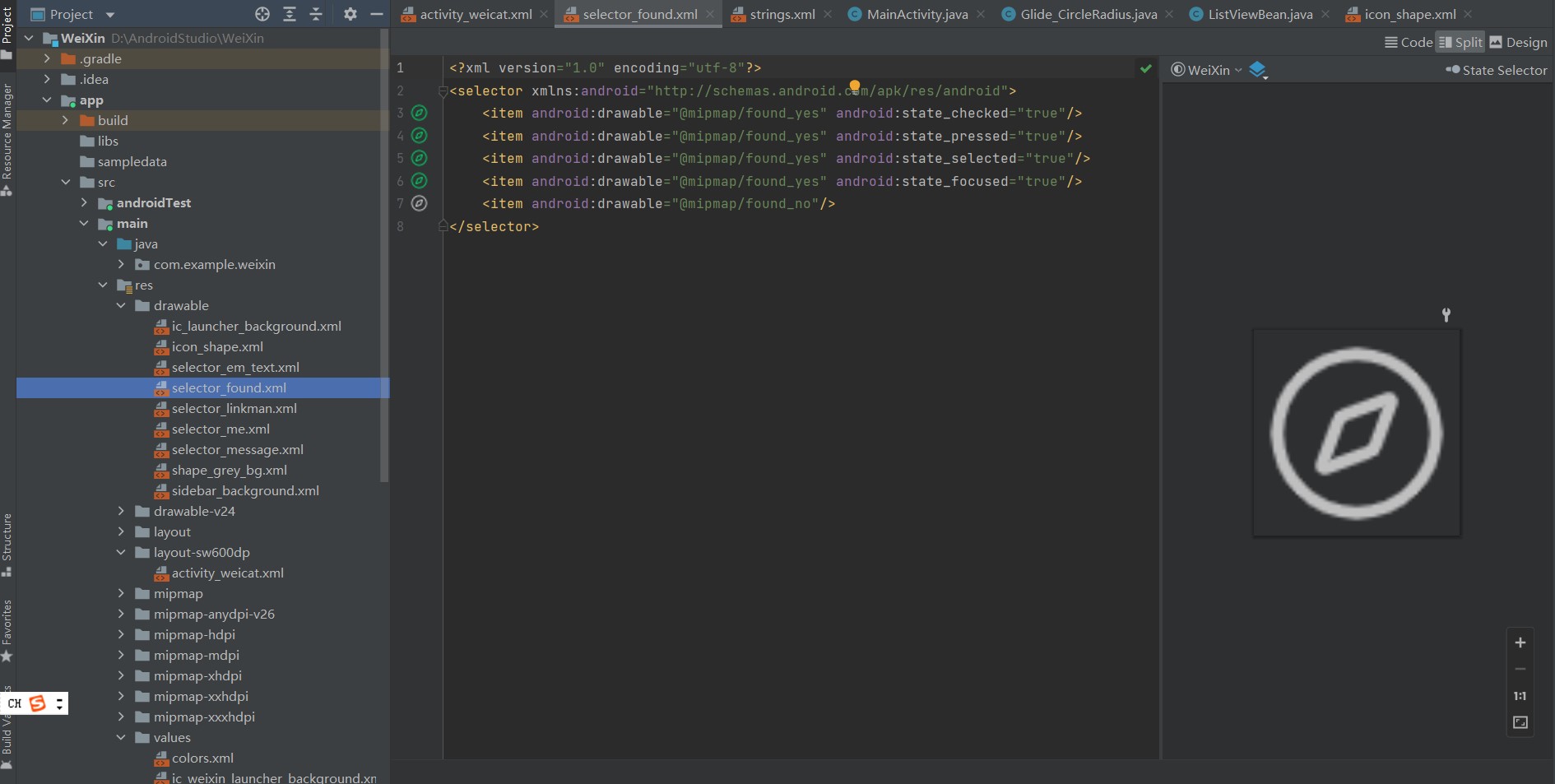Zoom in the preview with plus button
The image size is (1555, 784).
tap(1520, 643)
